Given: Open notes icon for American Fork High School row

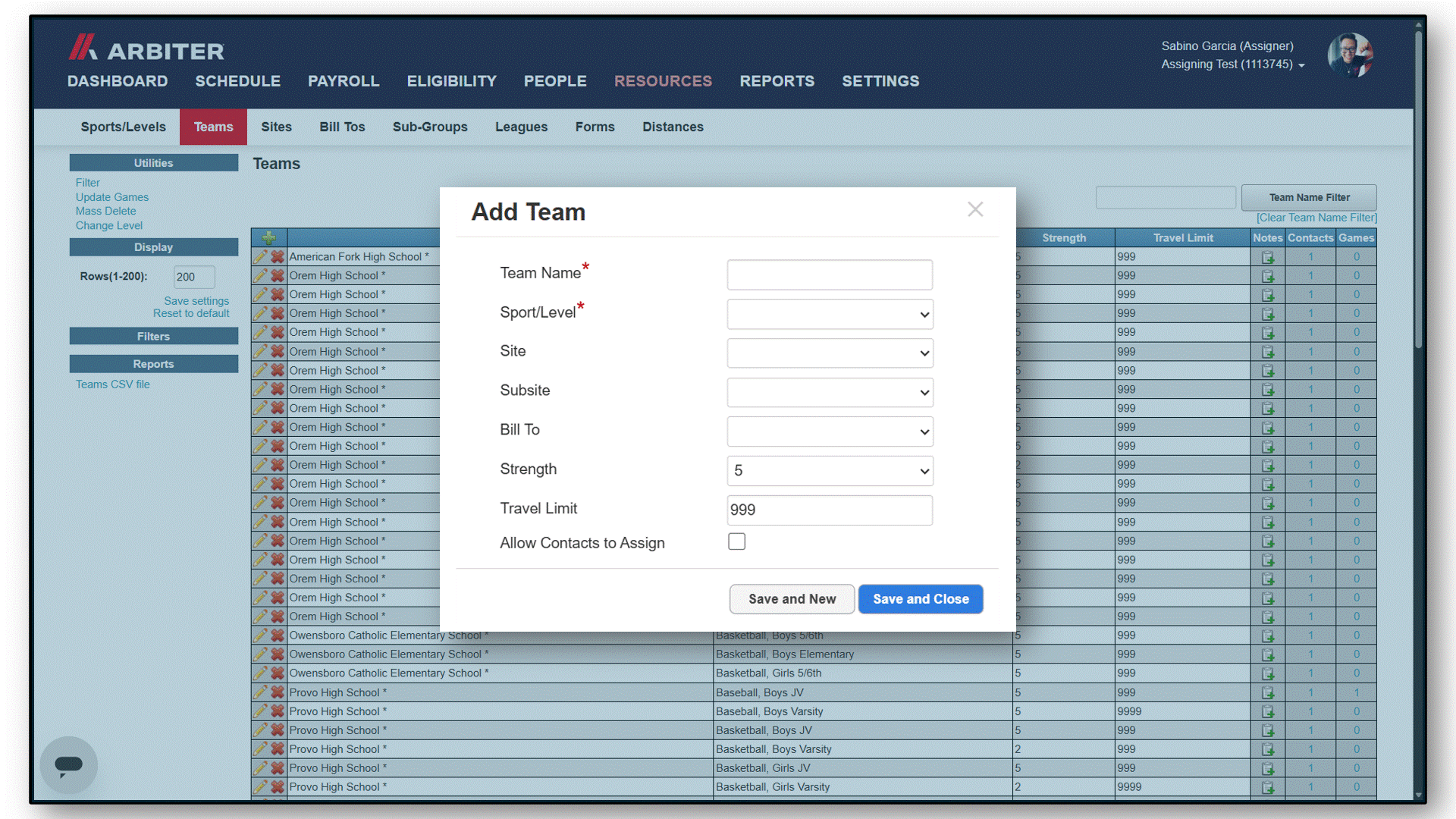Looking at the screenshot, I should tap(1267, 257).
